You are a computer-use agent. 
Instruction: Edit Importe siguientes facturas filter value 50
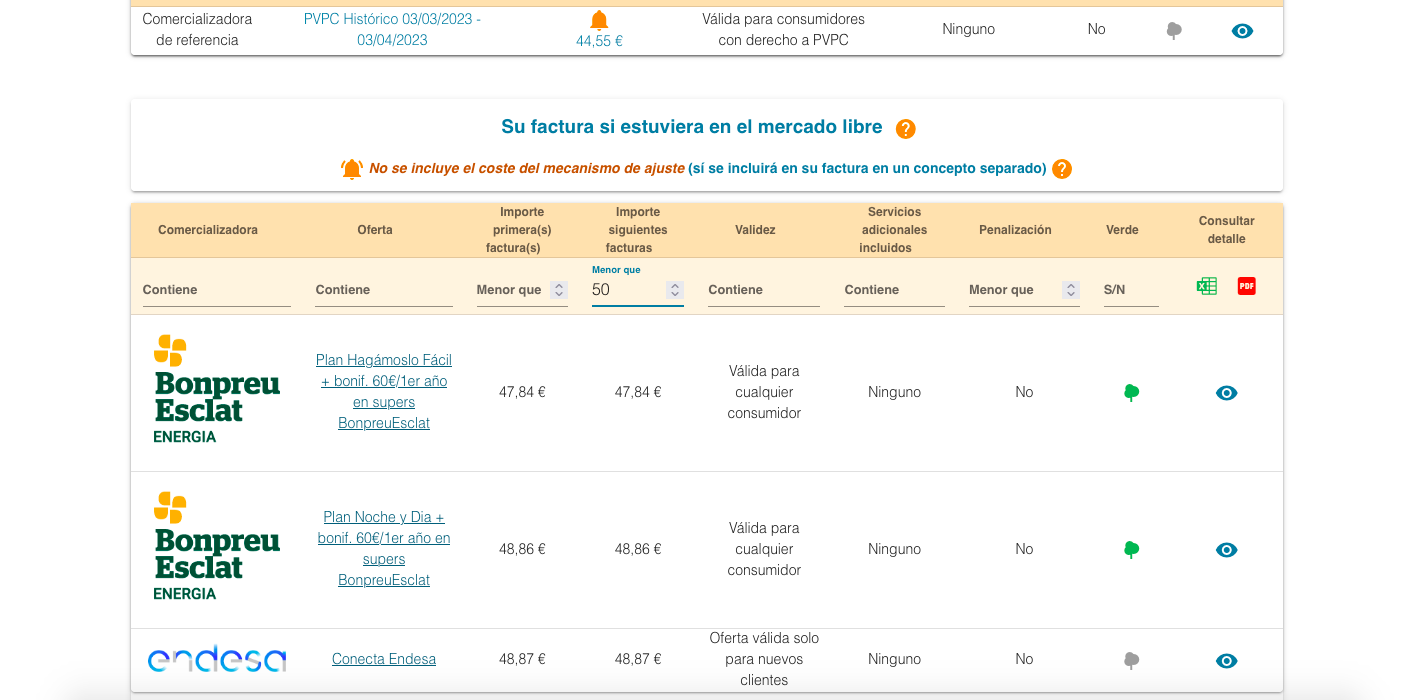tap(627, 290)
